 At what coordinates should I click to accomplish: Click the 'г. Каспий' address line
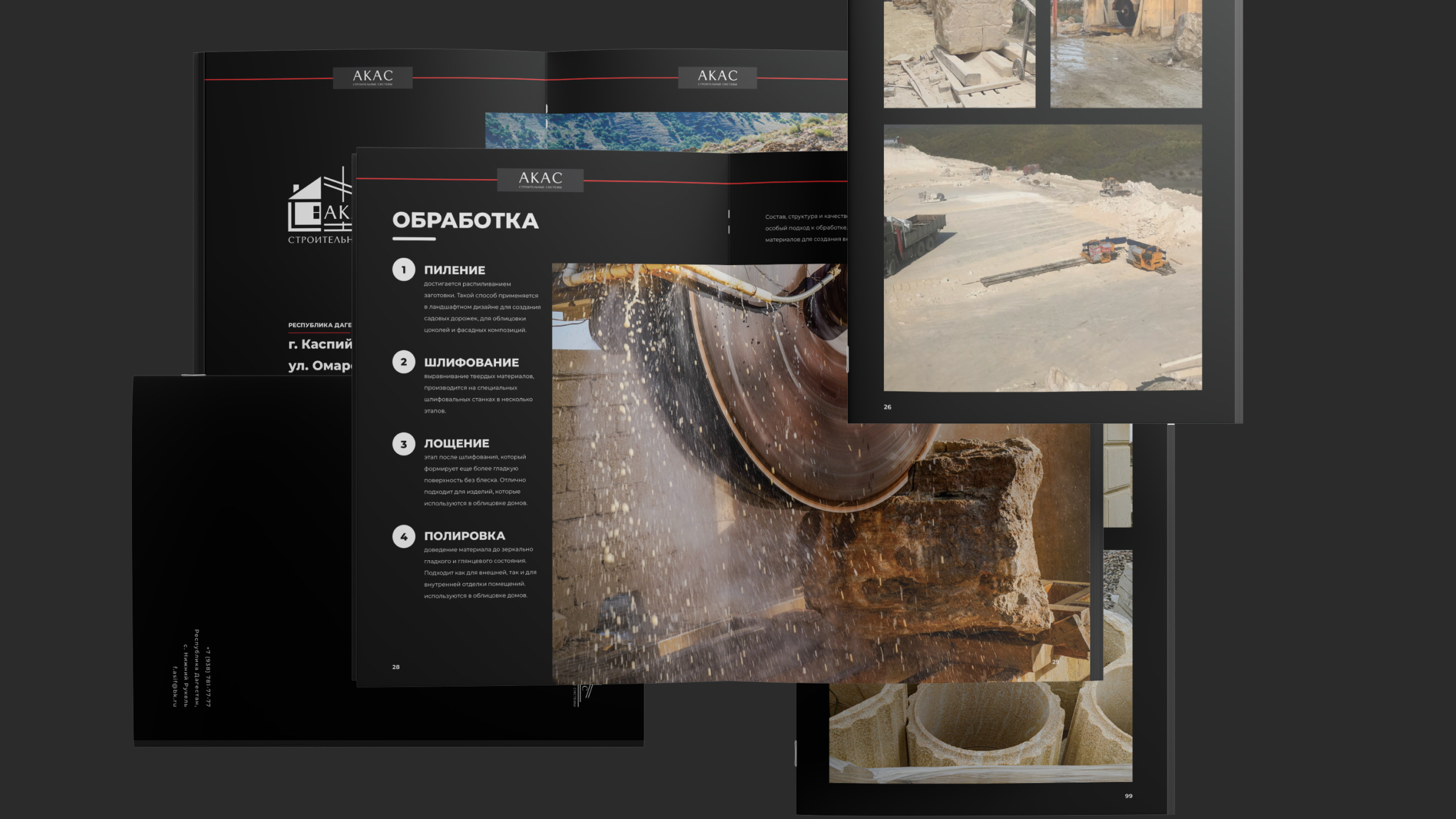click(x=320, y=344)
